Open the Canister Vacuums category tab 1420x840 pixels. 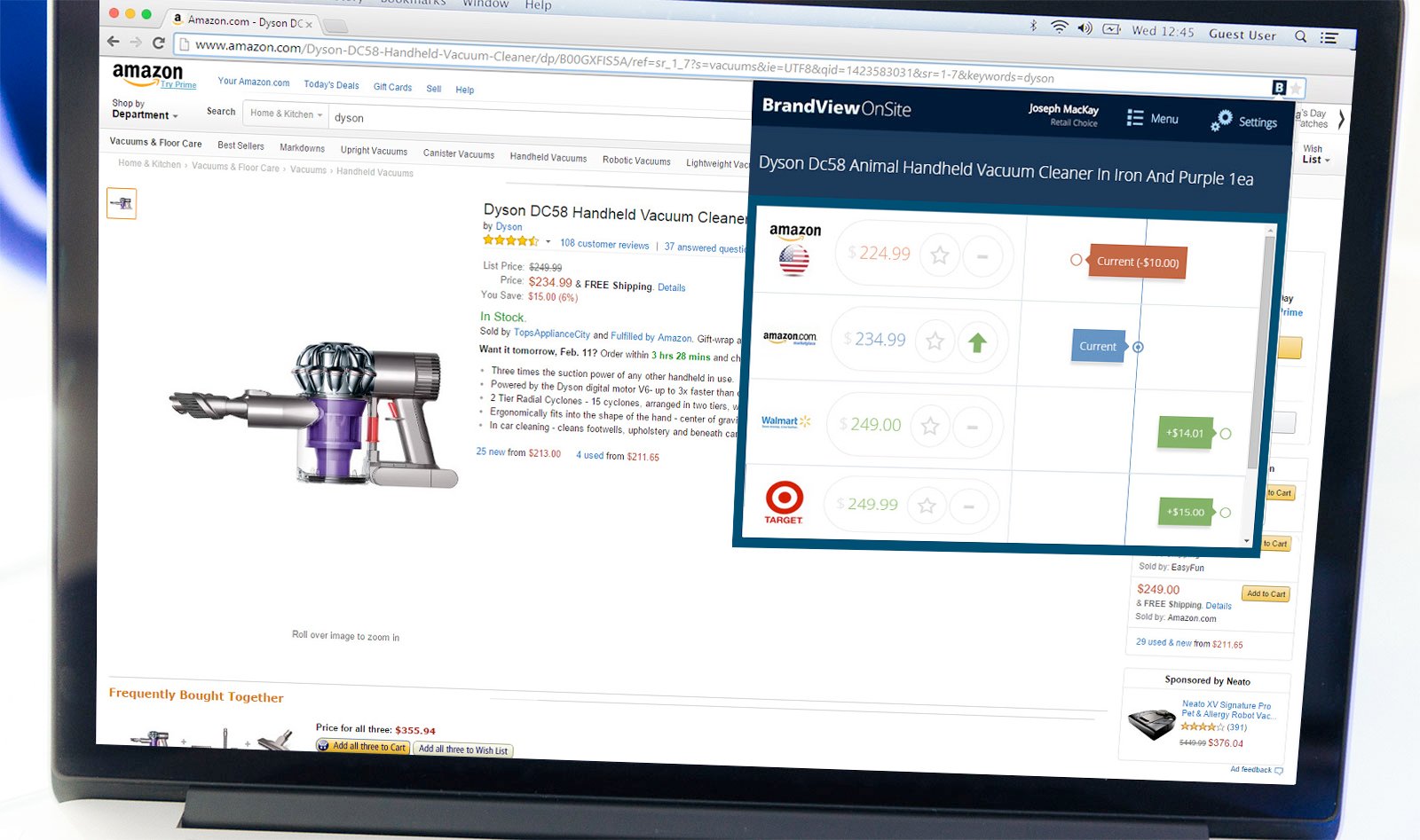pyautogui.click(x=459, y=153)
